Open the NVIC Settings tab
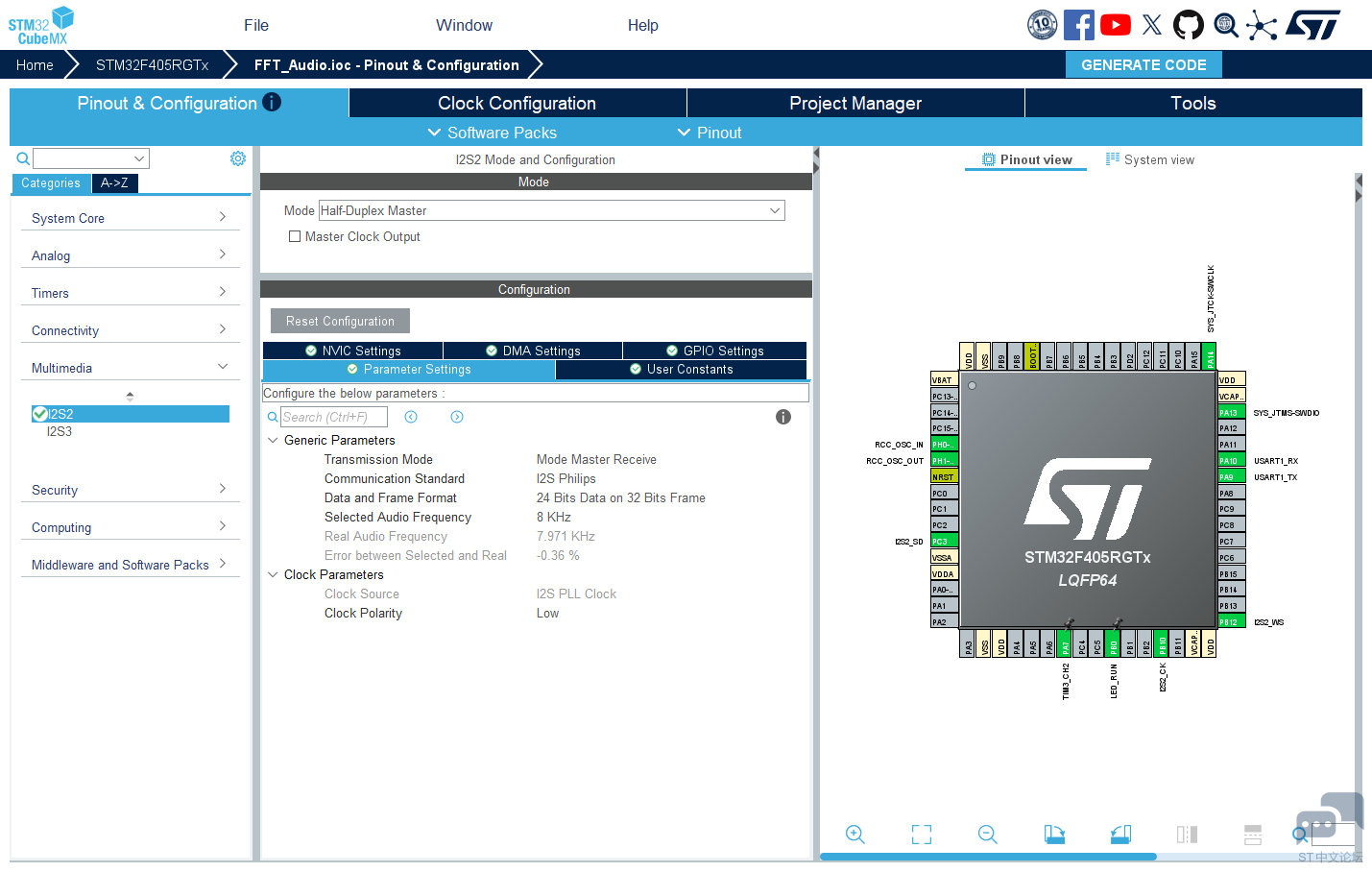The width and height of the screenshot is (1372, 872). click(352, 351)
